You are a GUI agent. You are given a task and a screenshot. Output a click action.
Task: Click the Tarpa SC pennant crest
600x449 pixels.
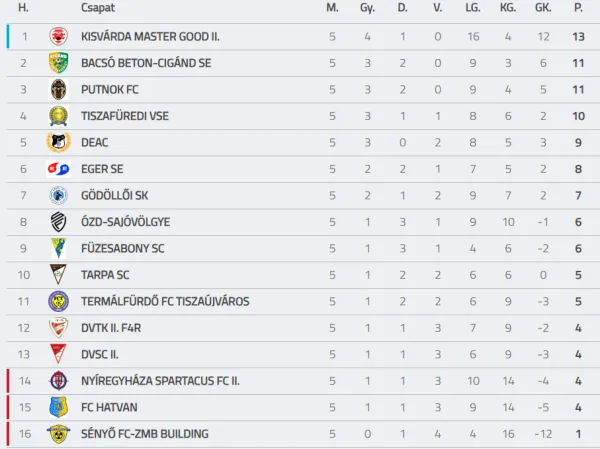59,275
